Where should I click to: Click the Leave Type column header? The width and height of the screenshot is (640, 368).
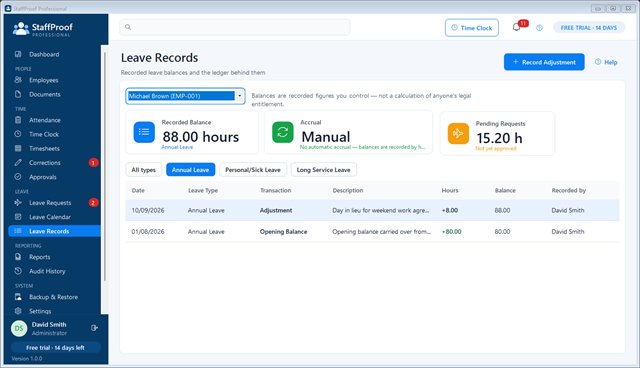coord(203,190)
